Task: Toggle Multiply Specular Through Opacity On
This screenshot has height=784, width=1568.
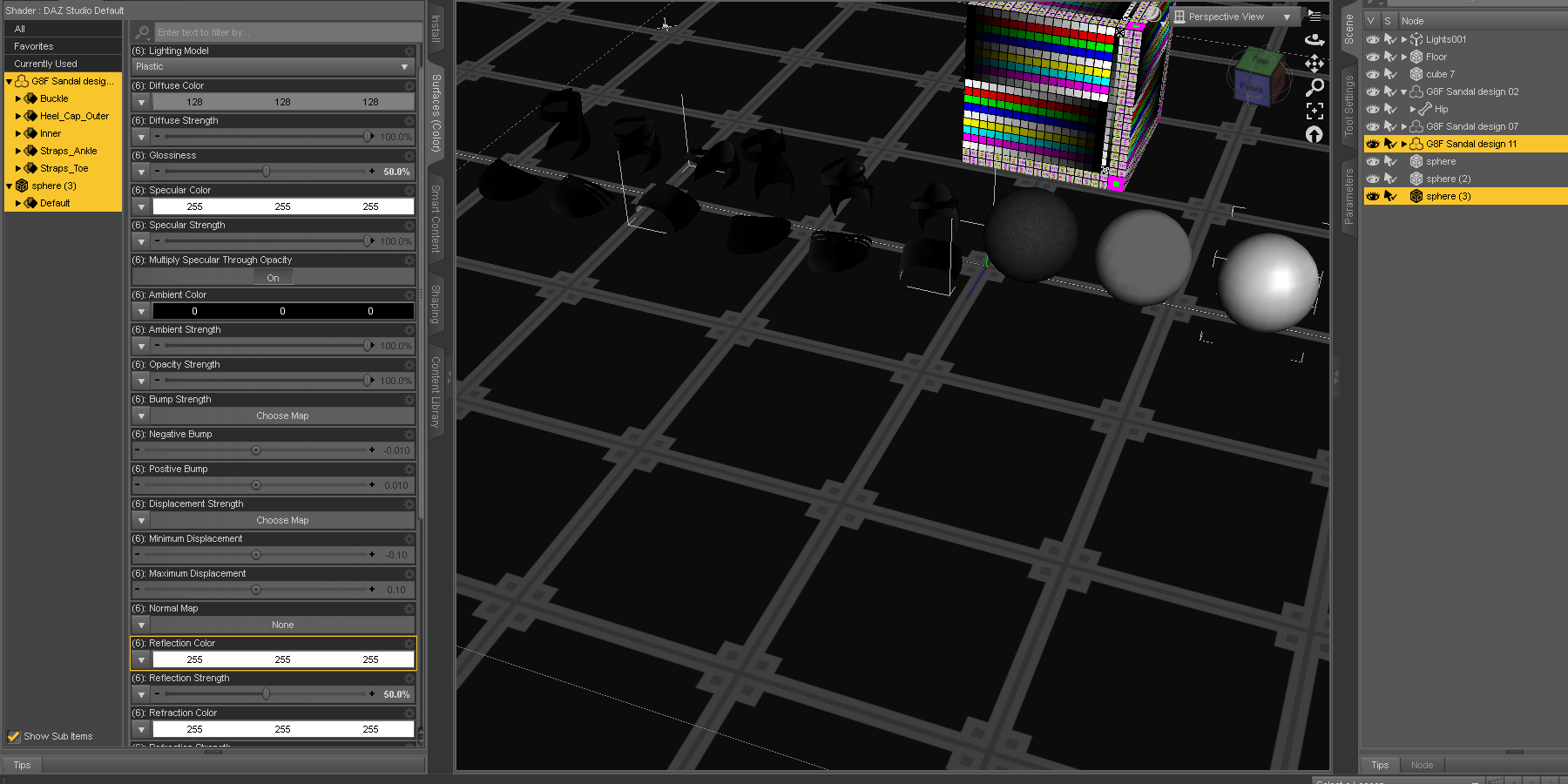Action: [274, 278]
